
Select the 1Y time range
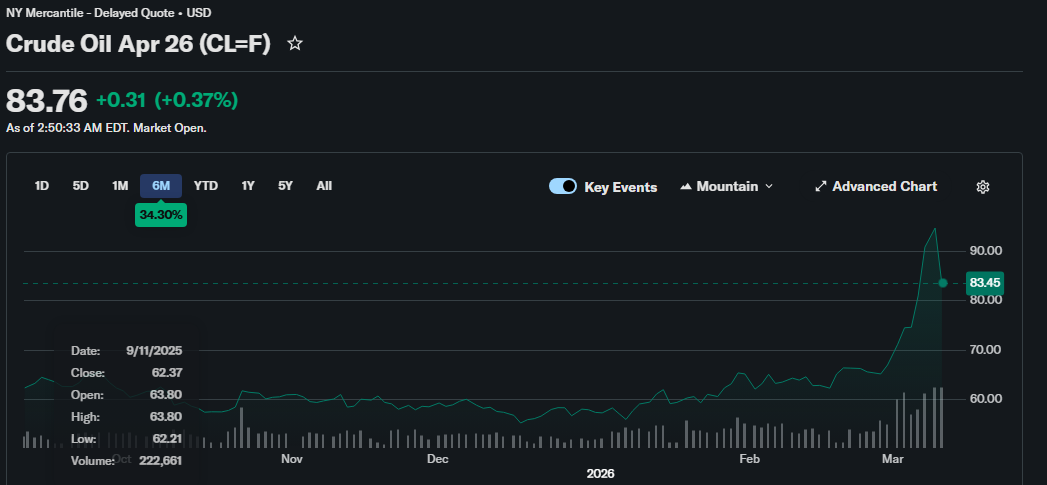point(248,186)
